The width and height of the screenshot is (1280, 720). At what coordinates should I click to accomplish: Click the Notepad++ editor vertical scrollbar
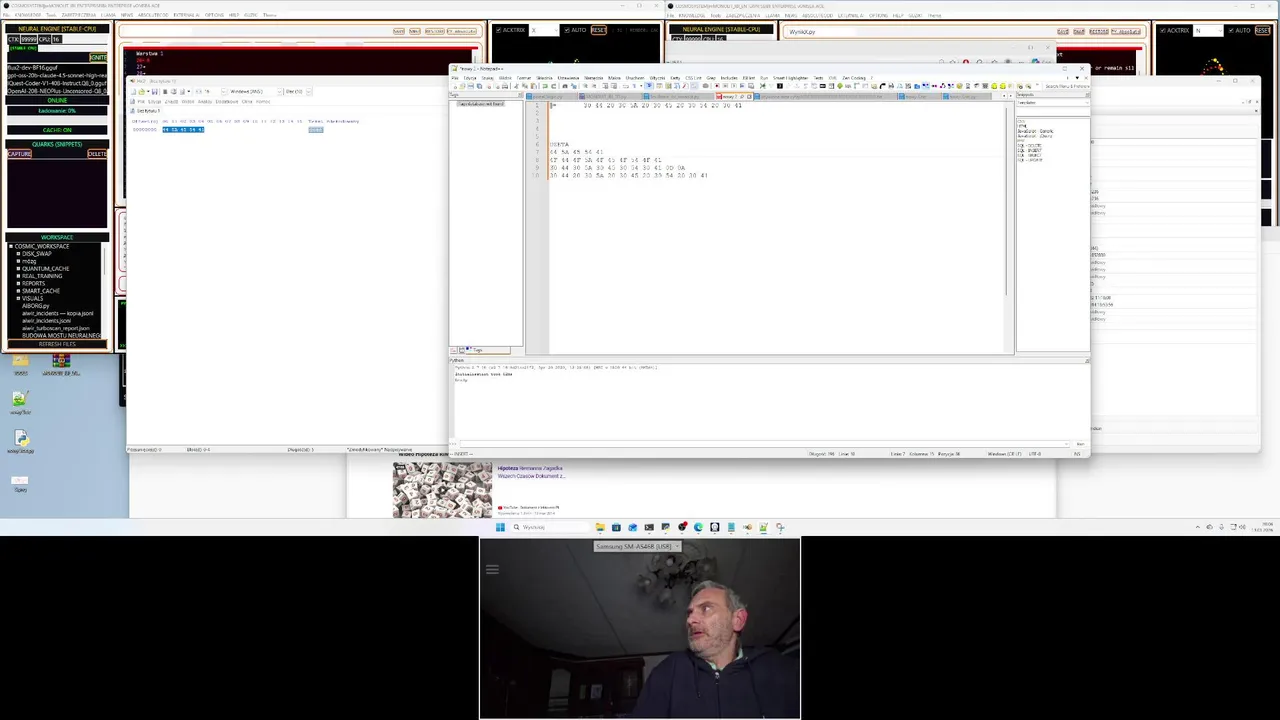coord(1008,200)
